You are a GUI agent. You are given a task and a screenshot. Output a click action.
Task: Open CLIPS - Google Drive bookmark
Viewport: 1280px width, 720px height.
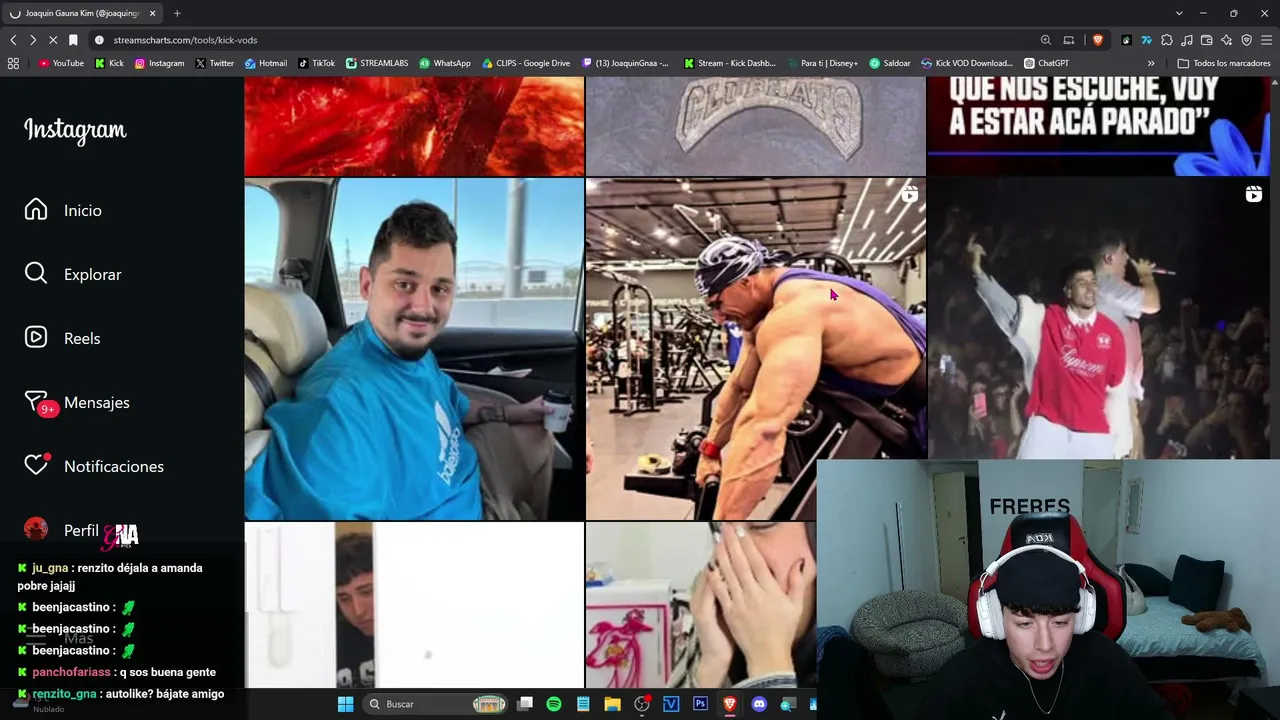point(526,63)
